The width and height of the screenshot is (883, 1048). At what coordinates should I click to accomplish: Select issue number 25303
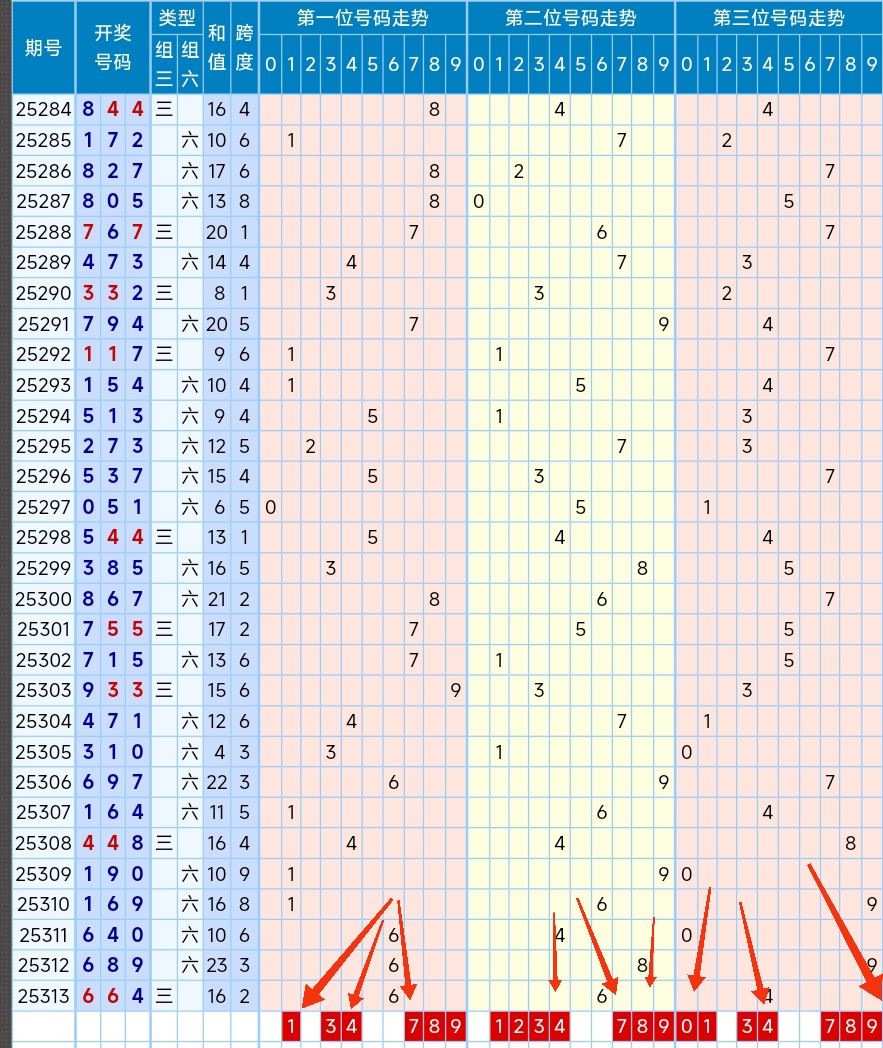click(43, 690)
